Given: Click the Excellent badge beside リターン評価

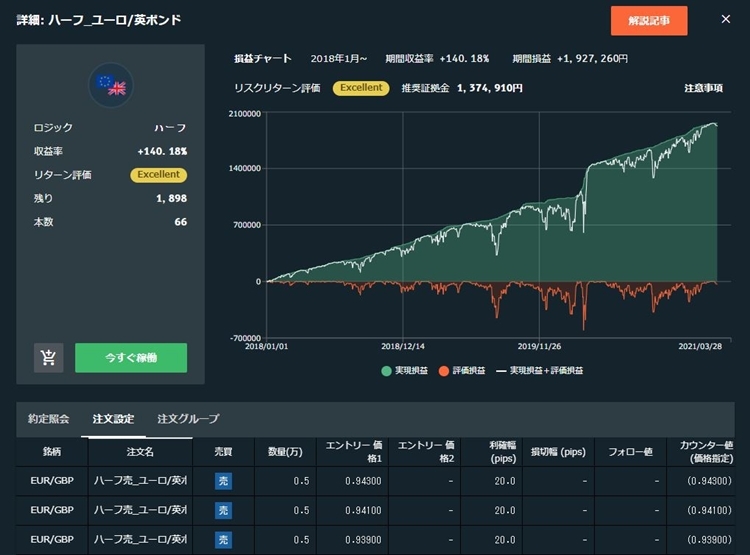Looking at the screenshot, I should click(x=158, y=175).
